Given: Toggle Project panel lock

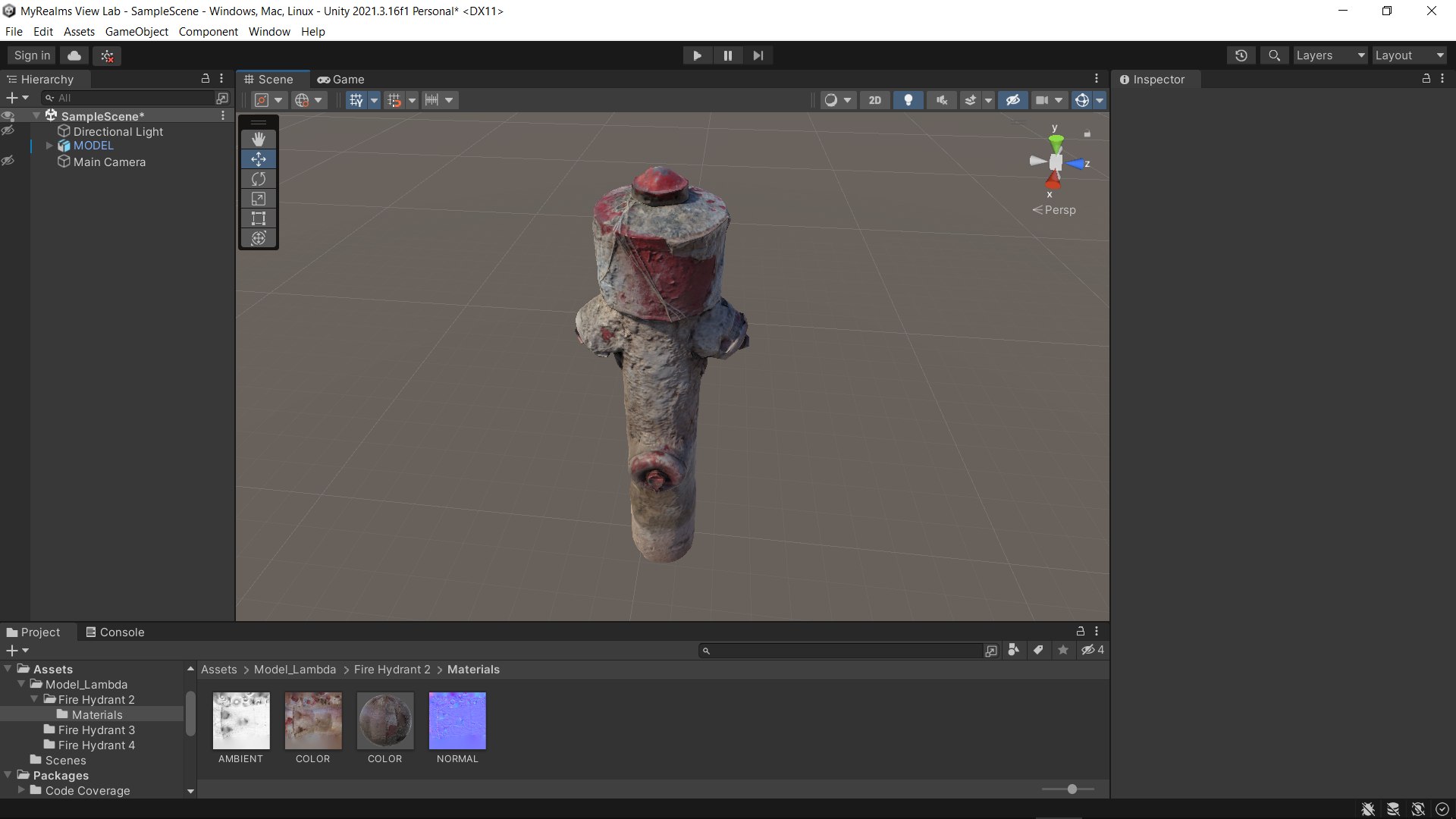Looking at the screenshot, I should coord(1080,631).
